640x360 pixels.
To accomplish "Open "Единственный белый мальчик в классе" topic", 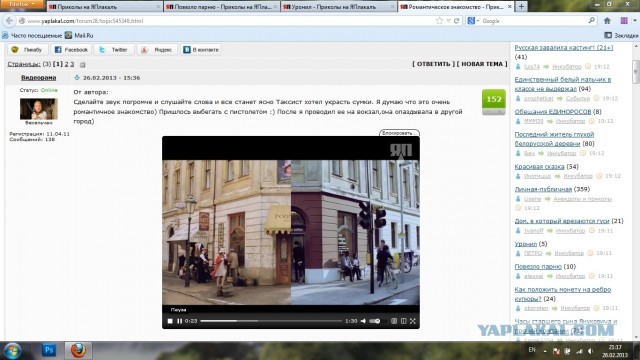I will click(562, 84).
